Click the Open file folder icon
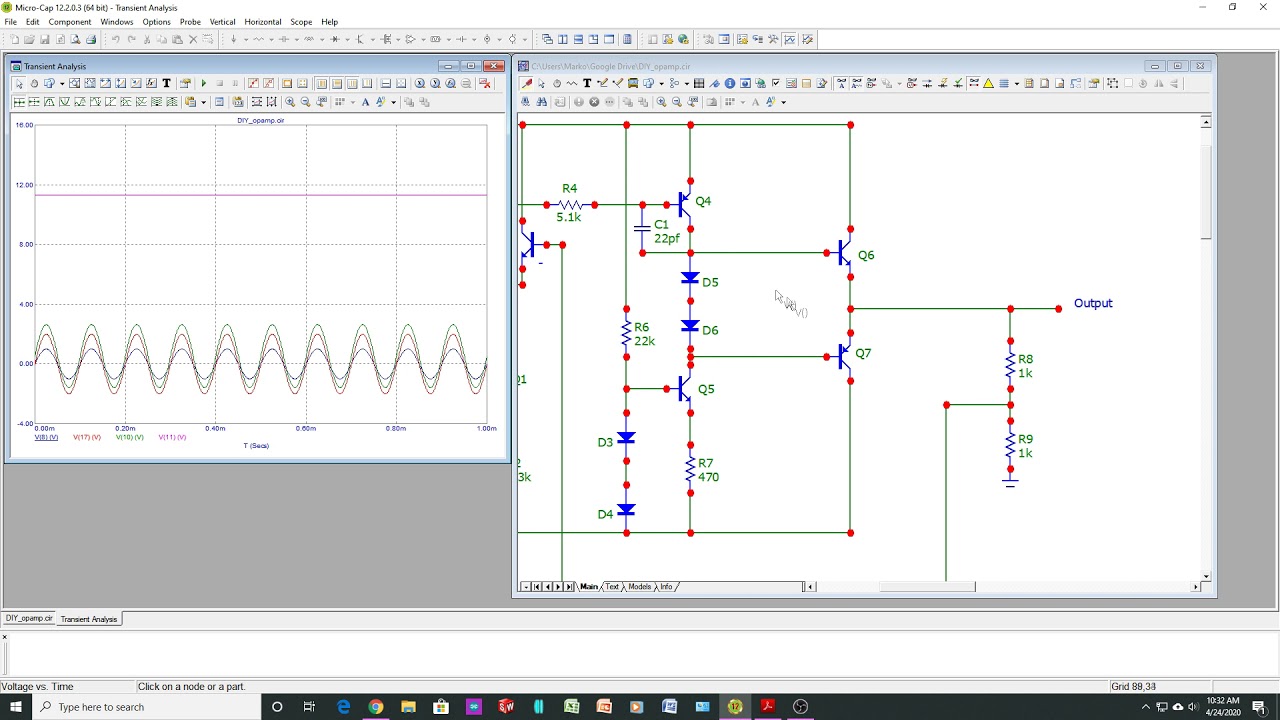1280x720 pixels. [x=29, y=39]
